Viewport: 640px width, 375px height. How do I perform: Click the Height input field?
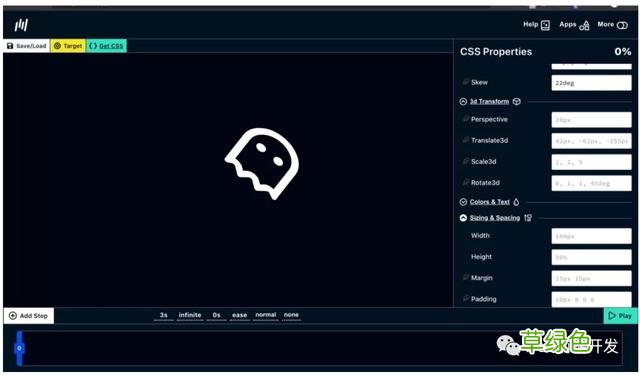[x=591, y=257]
